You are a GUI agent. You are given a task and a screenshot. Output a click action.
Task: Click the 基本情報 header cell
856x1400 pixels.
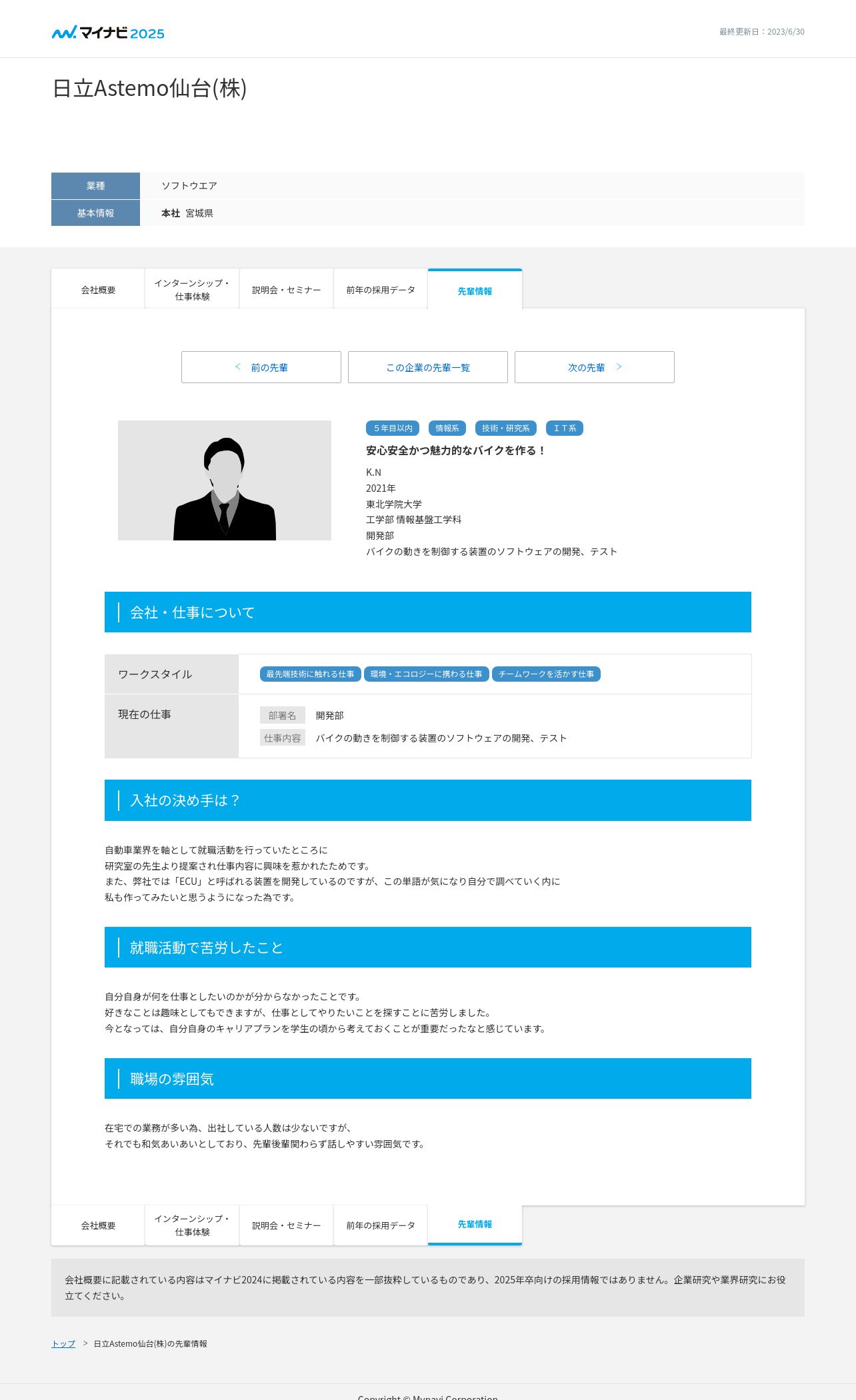point(95,213)
